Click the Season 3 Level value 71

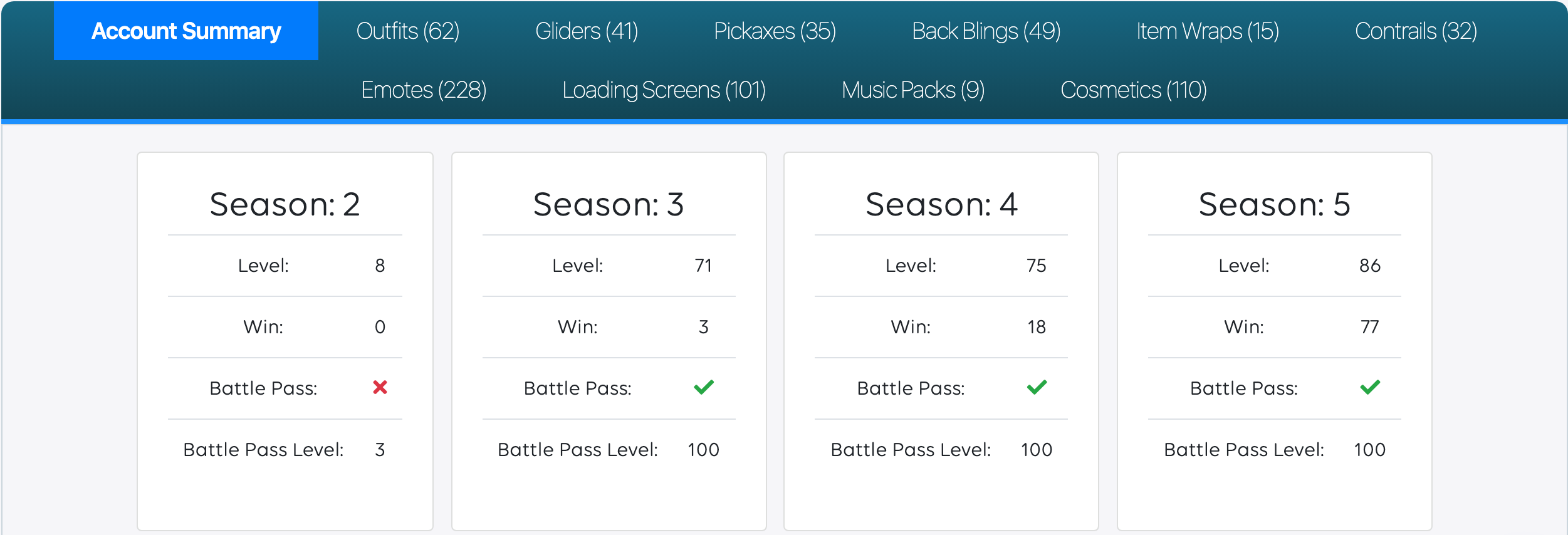click(x=703, y=266)
